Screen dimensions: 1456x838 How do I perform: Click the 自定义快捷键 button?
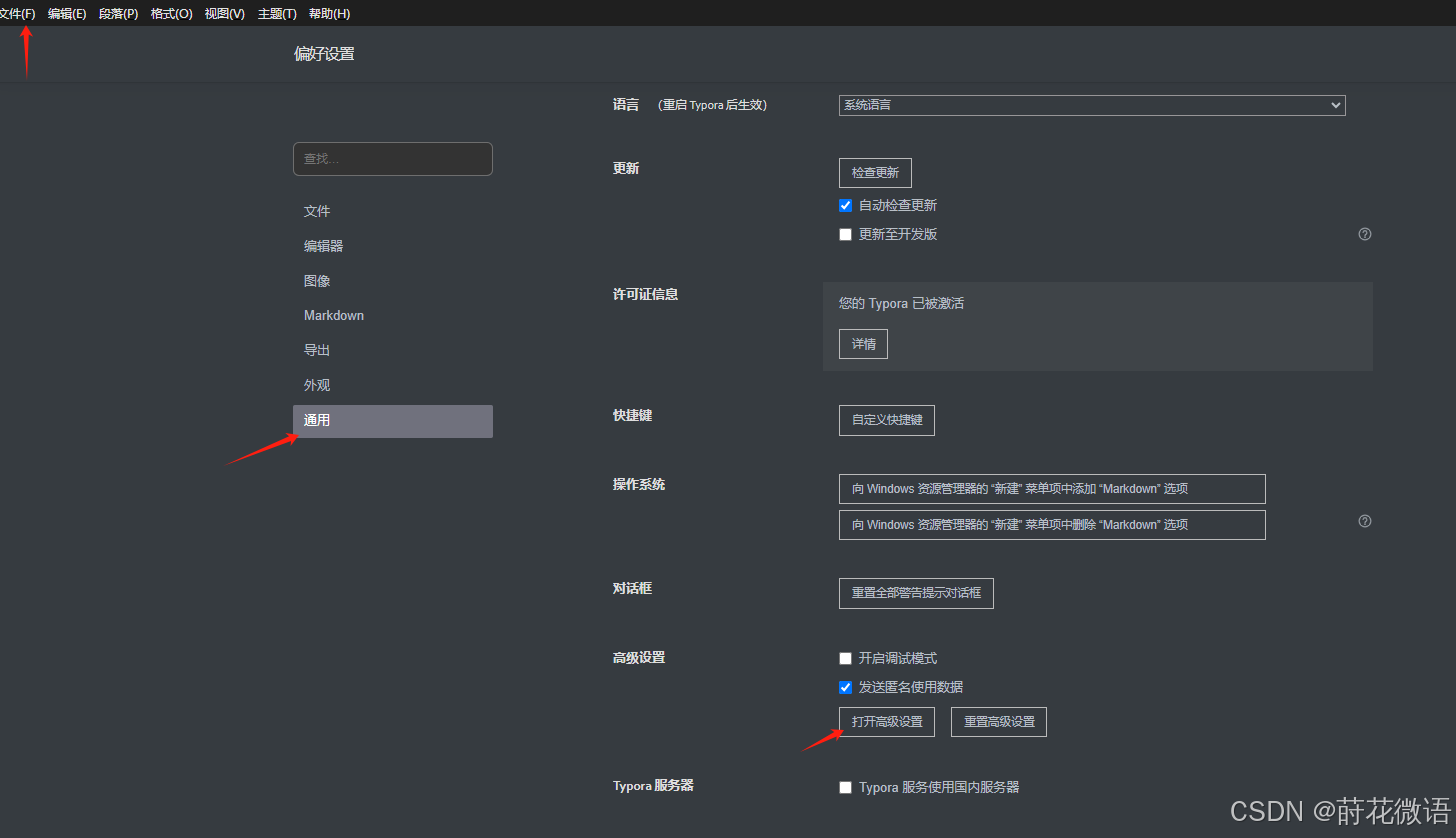(x=887, y=420)
